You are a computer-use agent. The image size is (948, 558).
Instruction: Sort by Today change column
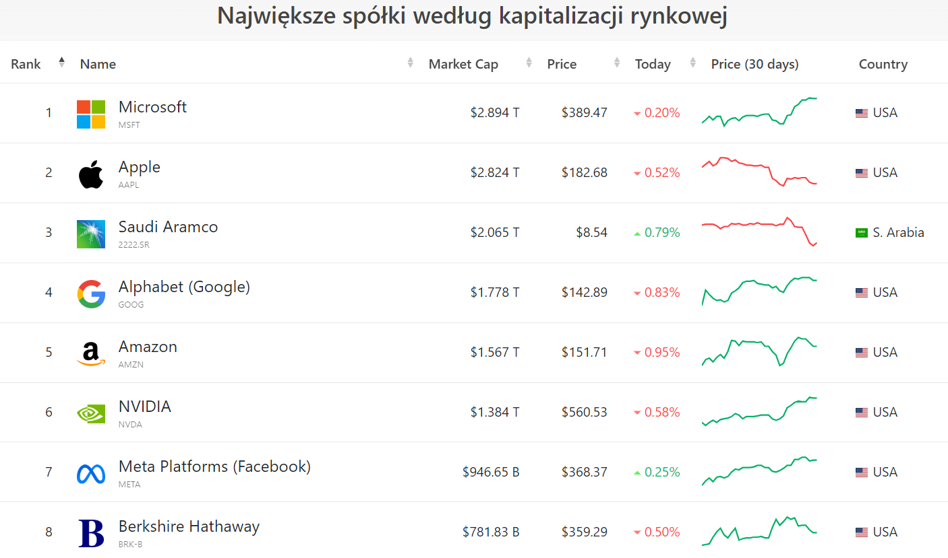coord(653,64)
